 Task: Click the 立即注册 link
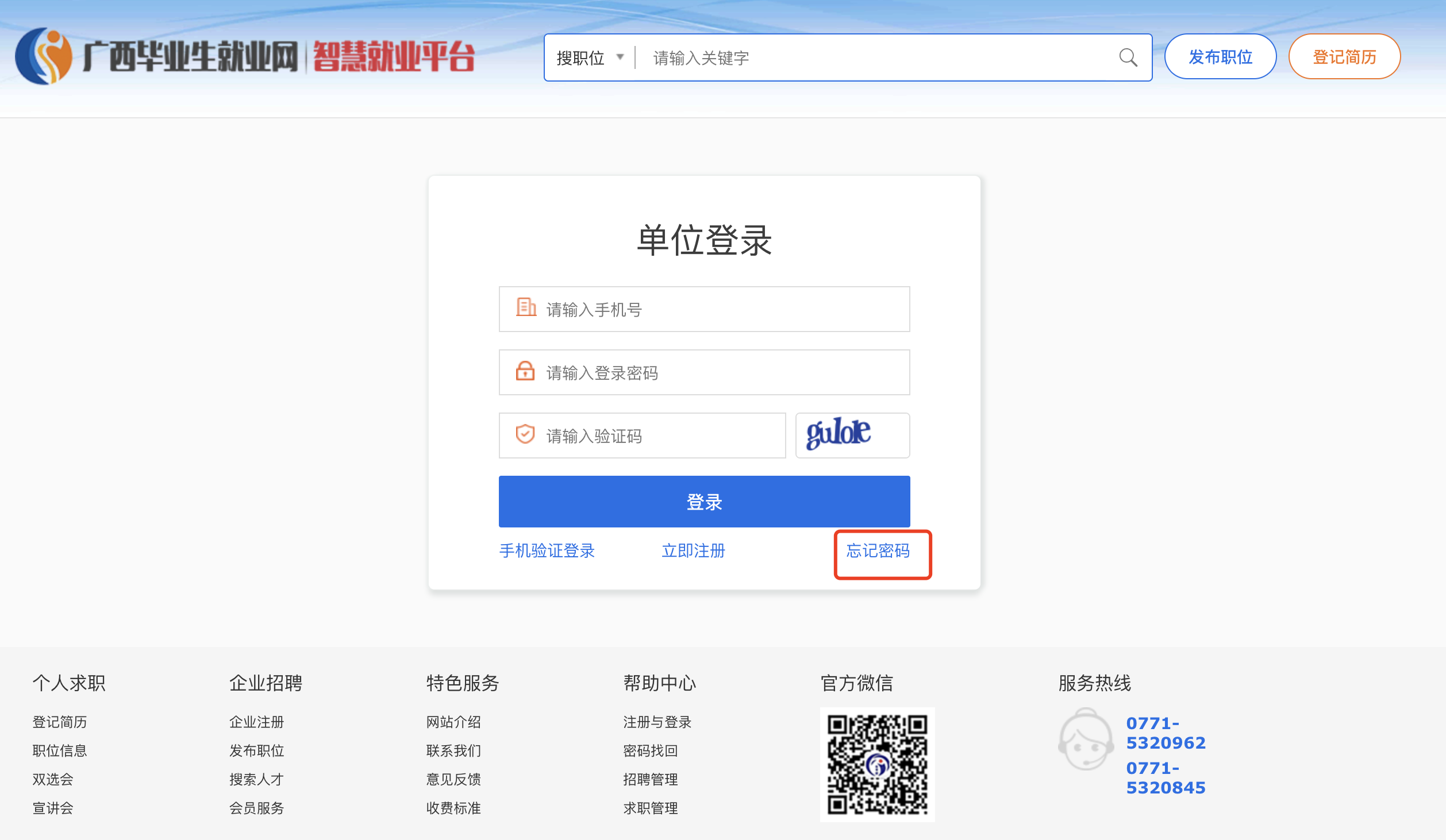tap(693, 550)
